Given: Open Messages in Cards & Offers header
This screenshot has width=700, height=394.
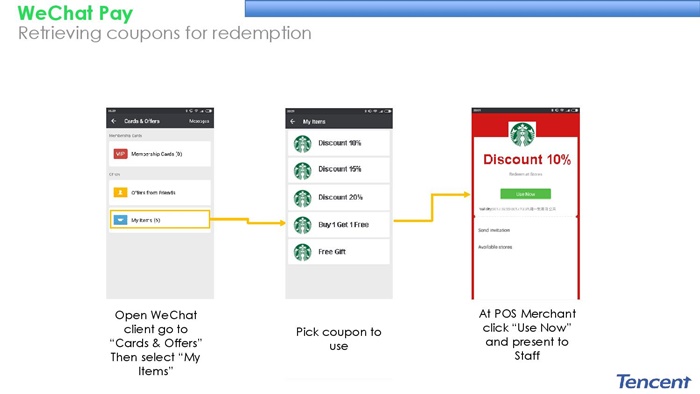Looking at the screenshot, I should click(199, 121).
